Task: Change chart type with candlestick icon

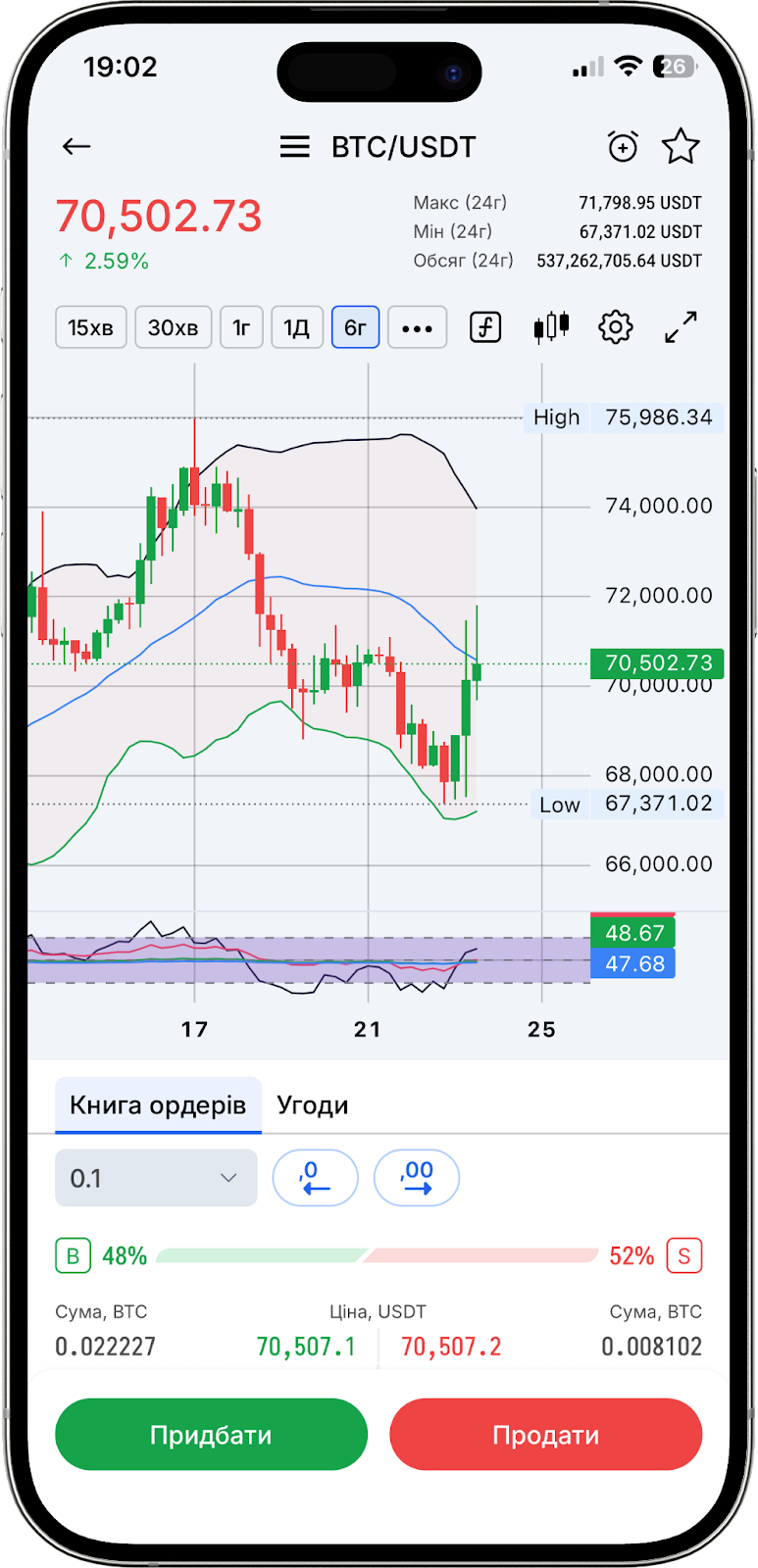Action: pyautogui.click(x=551, y=327)
